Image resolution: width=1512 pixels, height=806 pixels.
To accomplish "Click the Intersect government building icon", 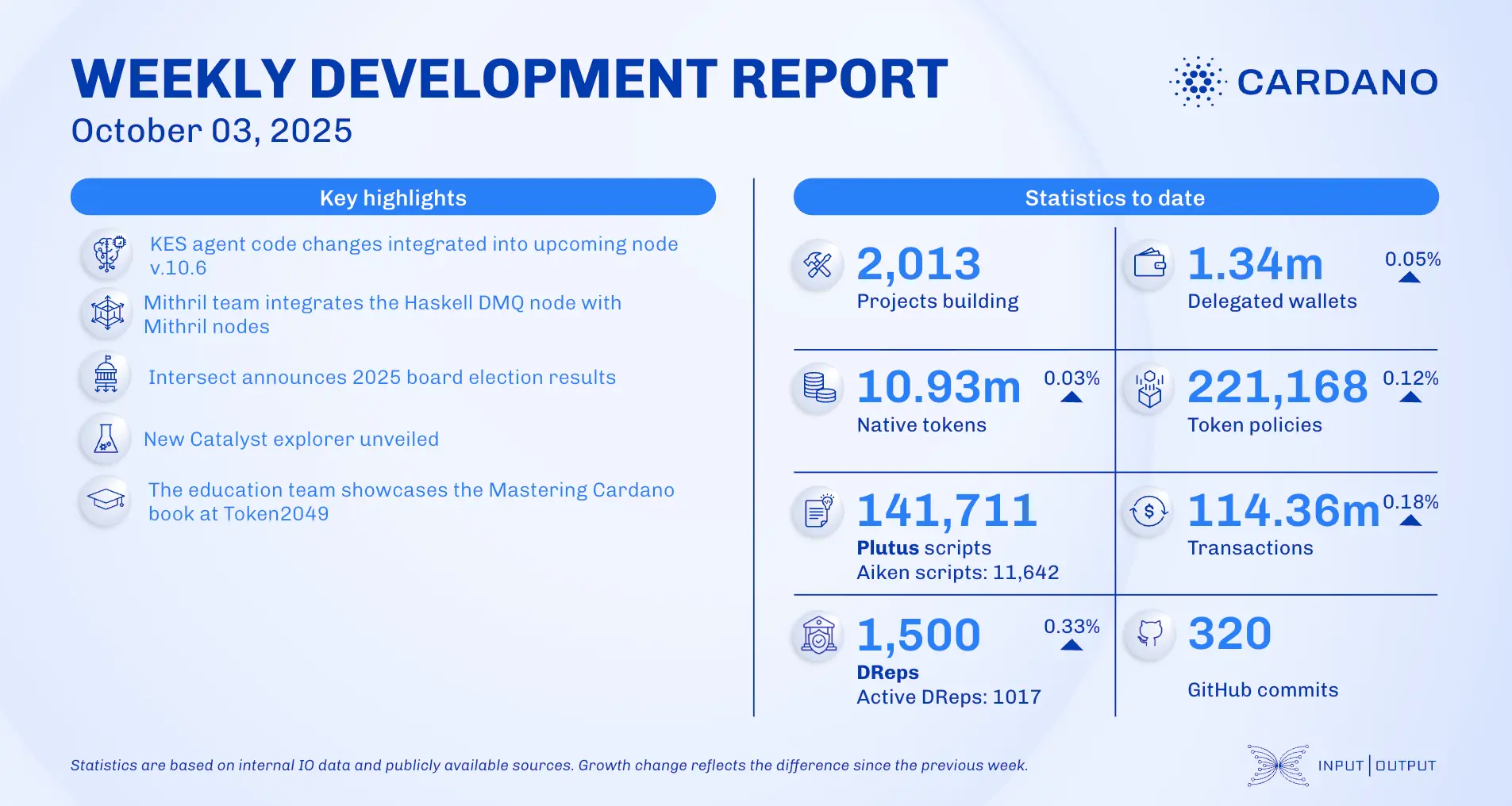I will point(106,376).
